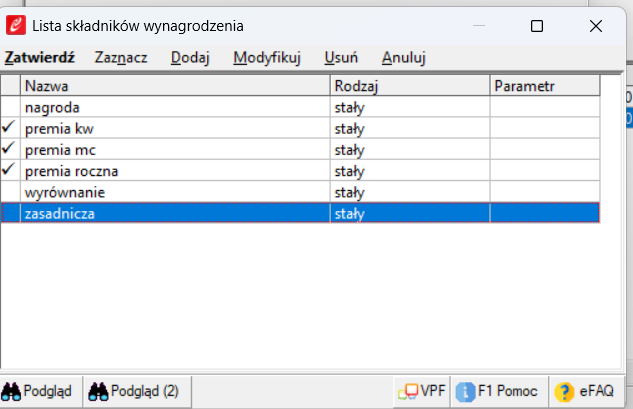Click Zaznacz menu item
This screenshot has height=409, width=633.
121,57
